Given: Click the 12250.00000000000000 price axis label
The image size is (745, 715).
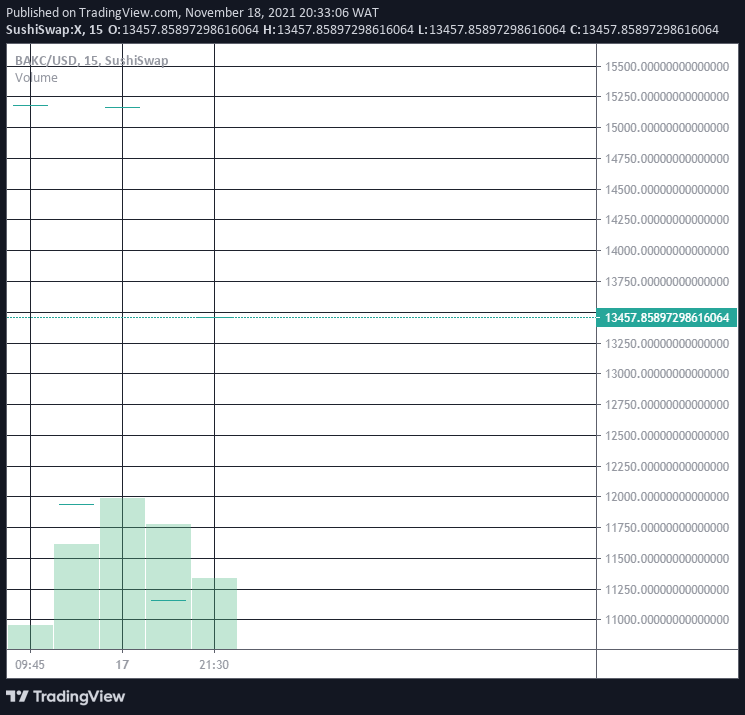Looking at the screenshot, I should click(667, 466).
